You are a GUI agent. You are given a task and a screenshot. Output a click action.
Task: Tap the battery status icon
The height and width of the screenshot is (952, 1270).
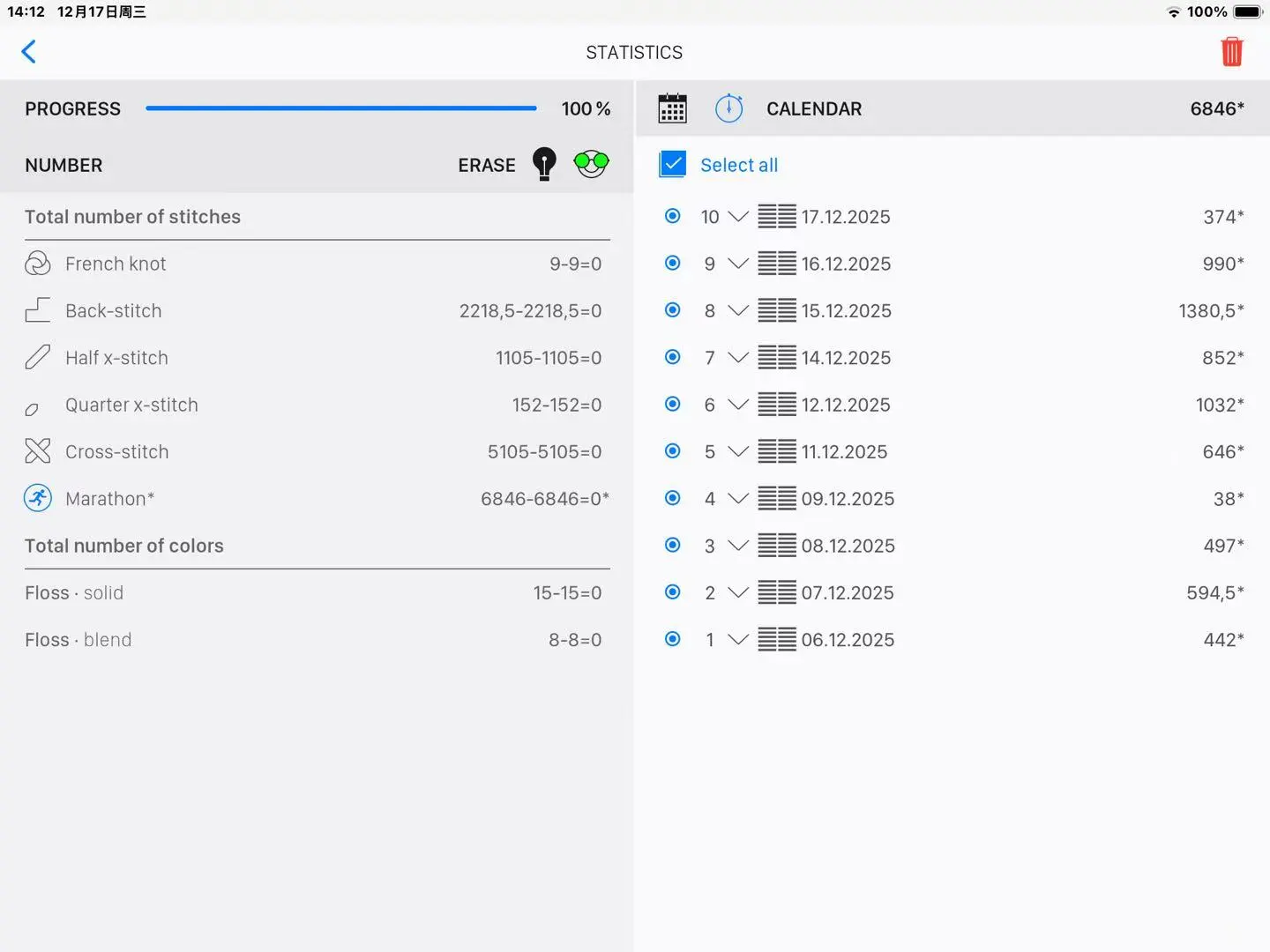(x=1248, y=12)
